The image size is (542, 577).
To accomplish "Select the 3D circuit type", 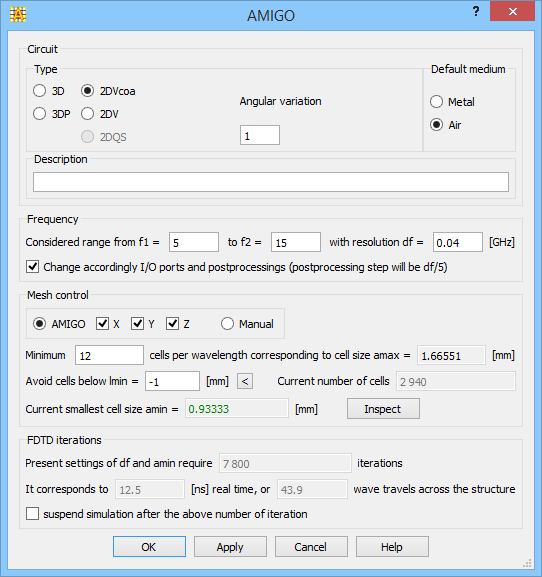I will (x=39, y=91).
